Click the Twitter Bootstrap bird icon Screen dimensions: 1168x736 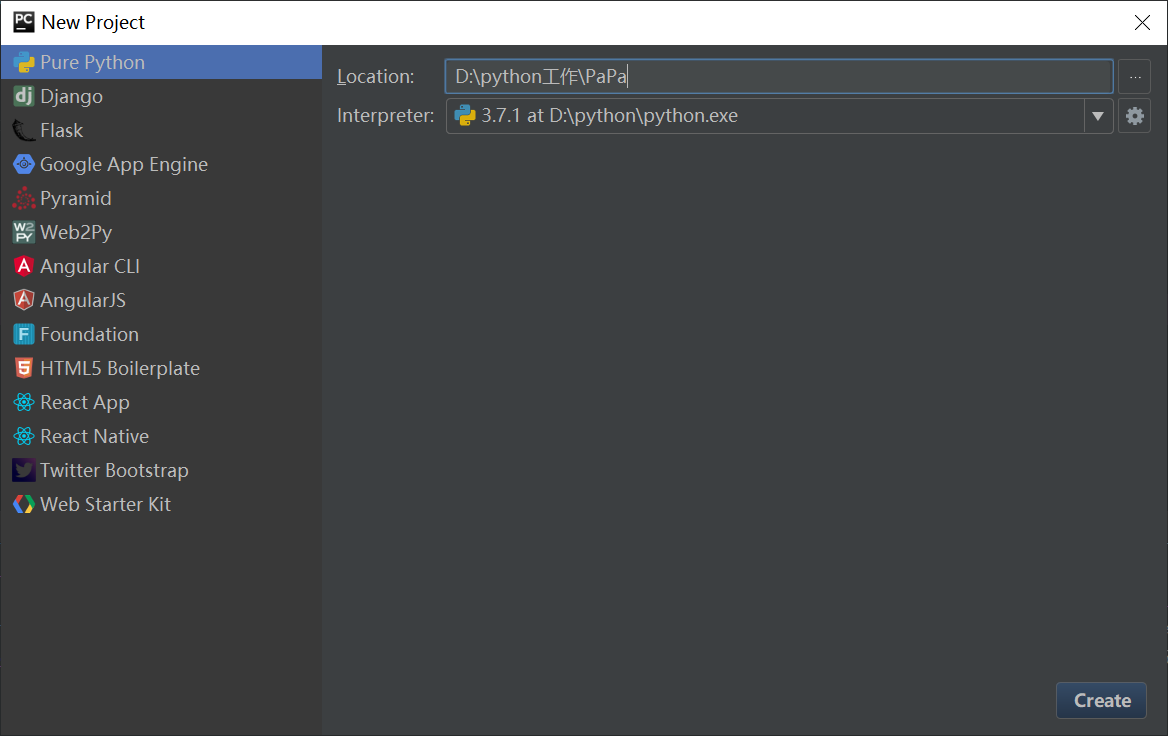pyautogui.click(x=24, y=470)
